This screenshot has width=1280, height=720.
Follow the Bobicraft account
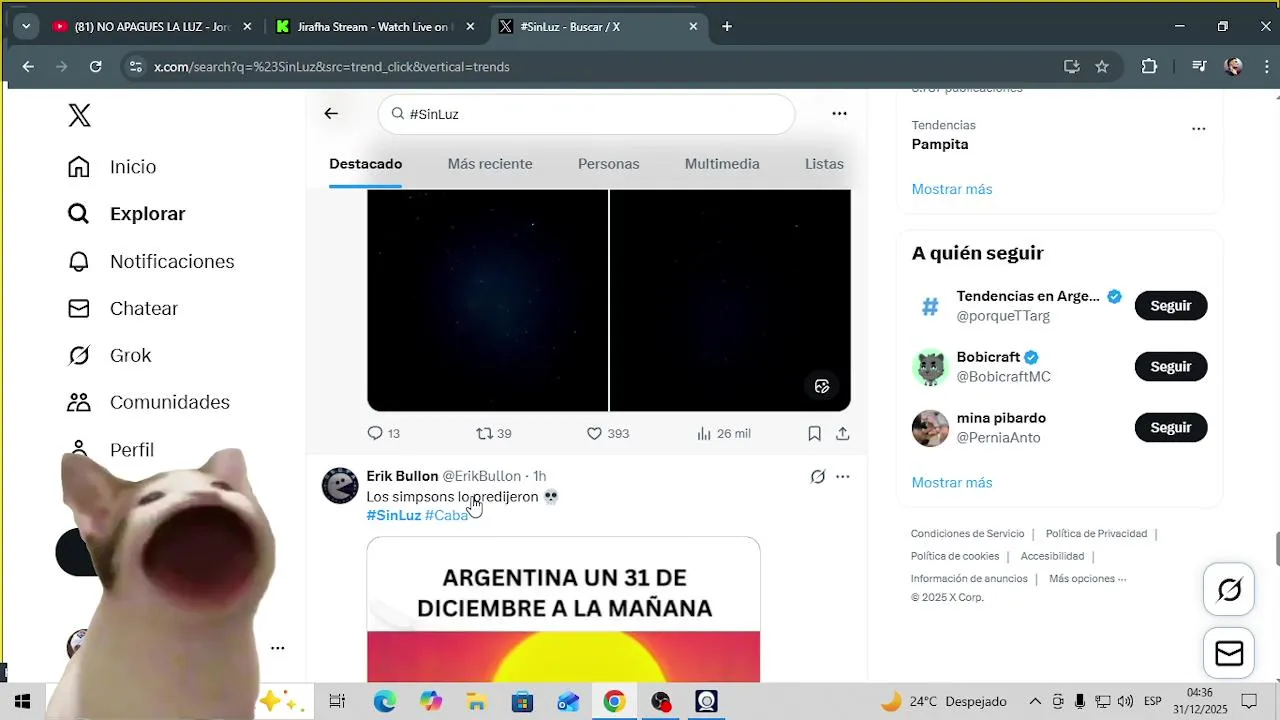coord(1171,367)
